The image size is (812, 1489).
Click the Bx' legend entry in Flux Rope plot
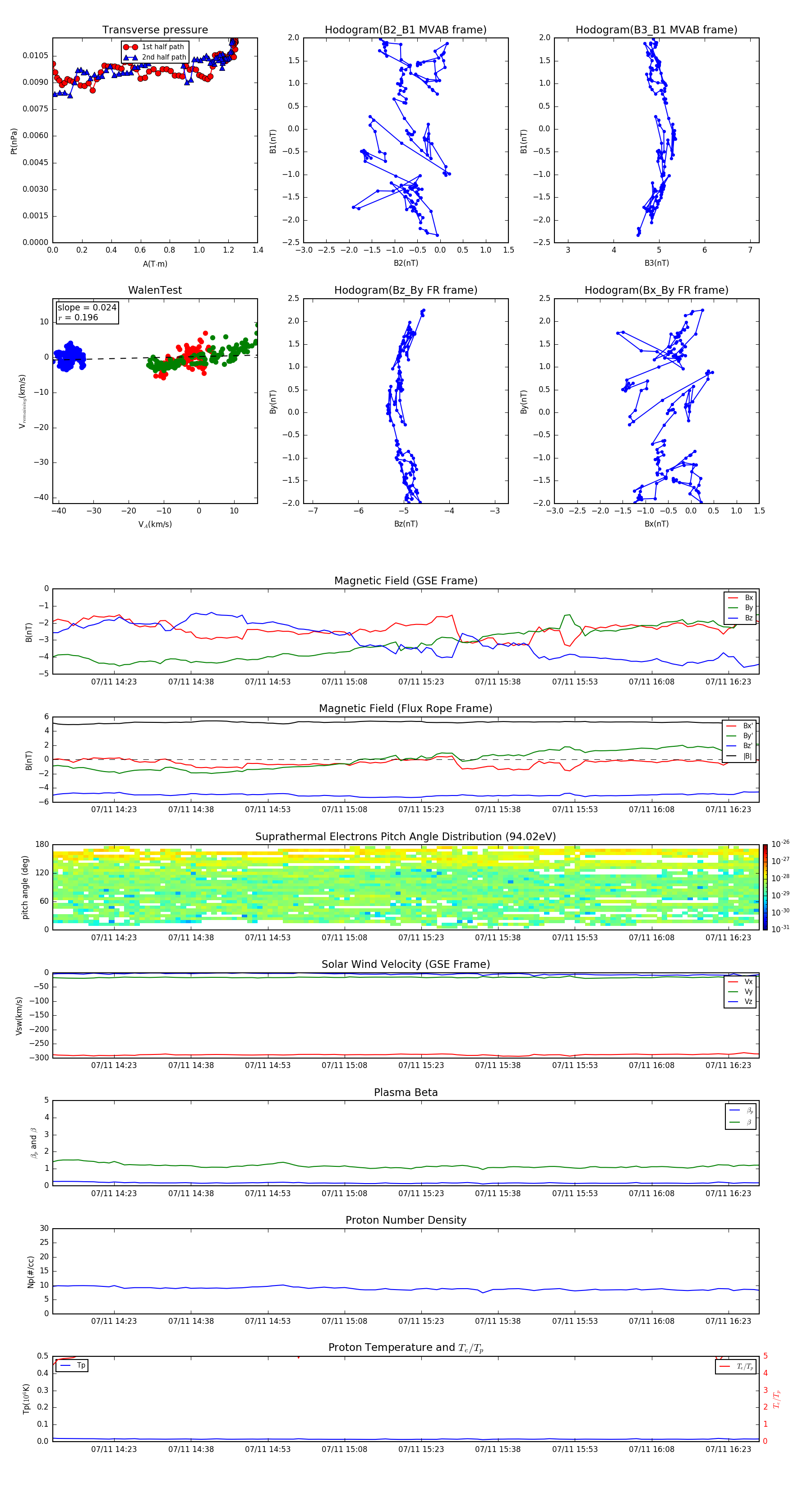[739, 726]
